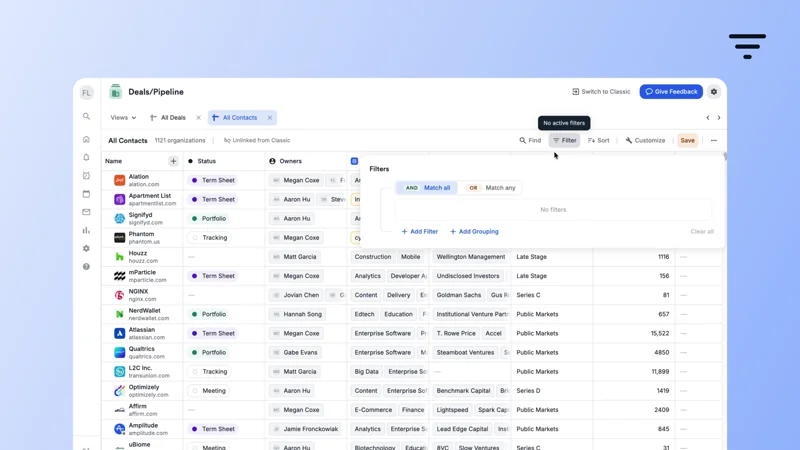Image resolution: width=800 pixels, height=450 pixels.
Task: Click the Houzz logo icon
Action: click(119, 257)
